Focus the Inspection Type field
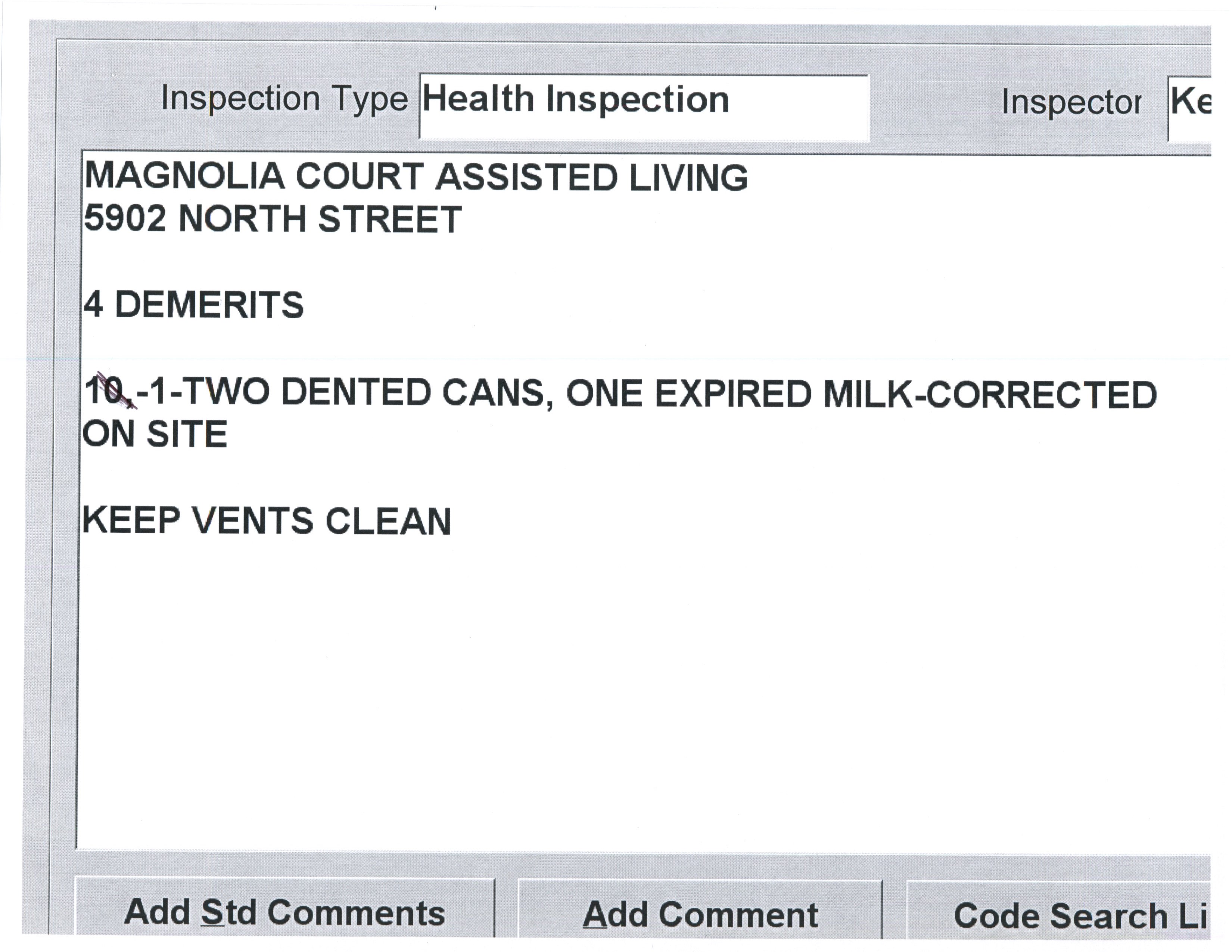 [x=643, y=107]
